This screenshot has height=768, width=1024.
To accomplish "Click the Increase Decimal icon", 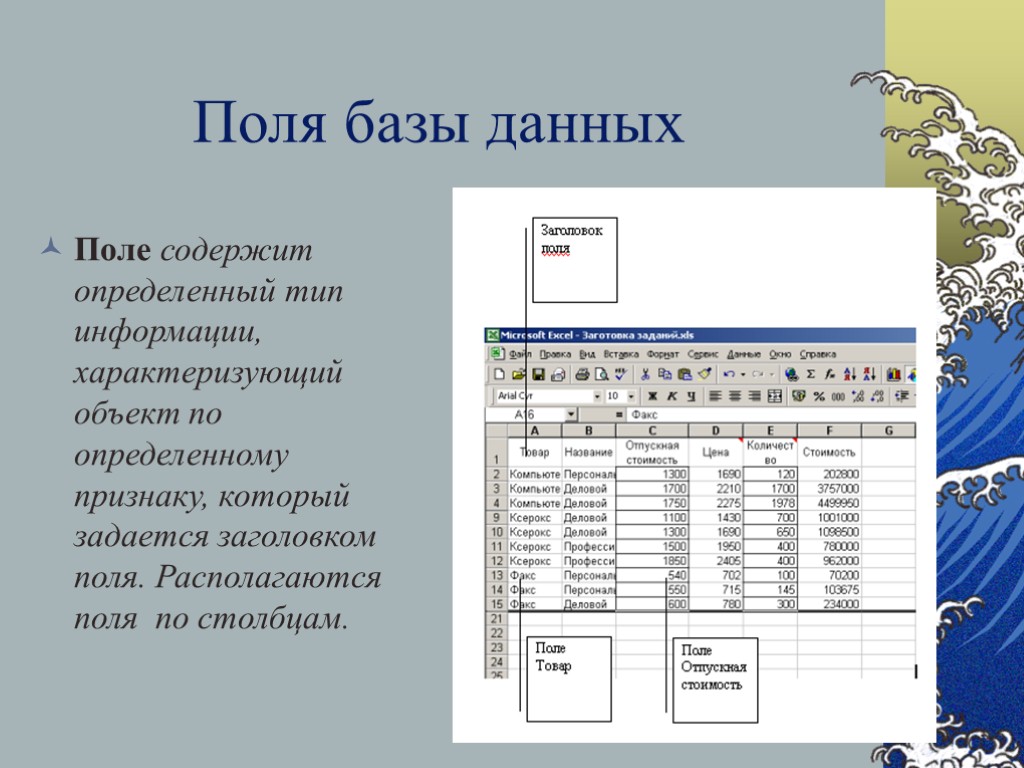I will [857, 396].
